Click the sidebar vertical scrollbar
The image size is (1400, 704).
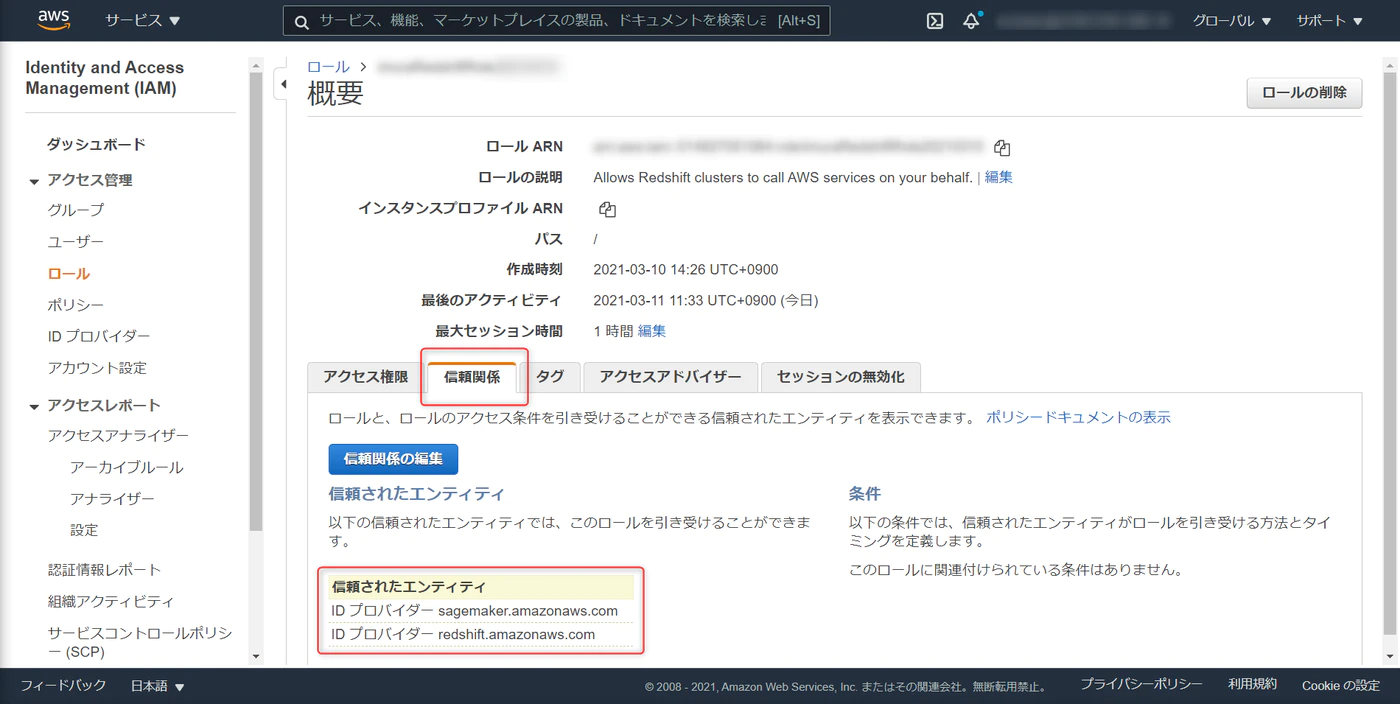click(256, 300)
